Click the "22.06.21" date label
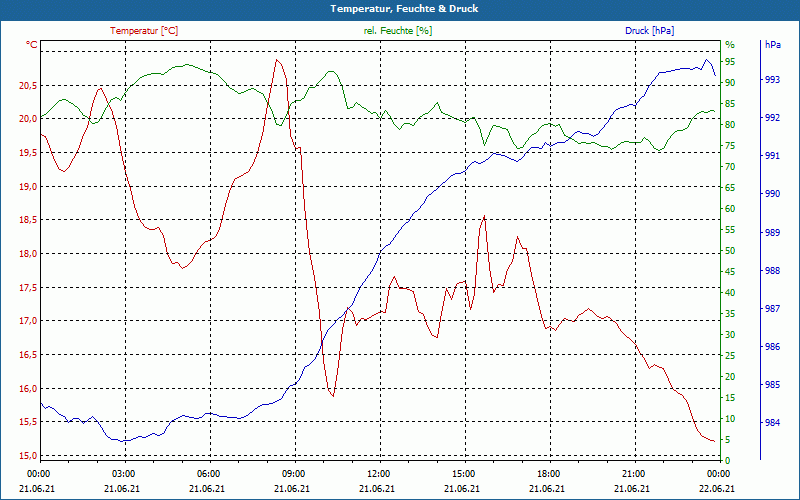Image resolution: width=800 pixels, height=500 pixels. (x=718, y=489)
